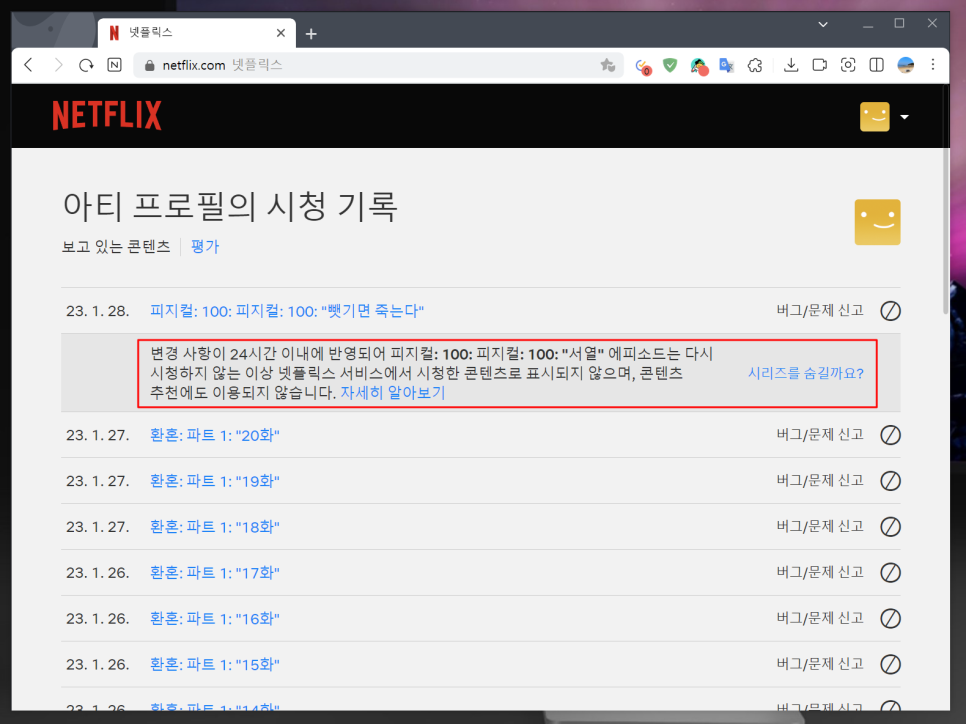
Task: Click the screen recorder icon in toolbar
Action: point(819,65)
